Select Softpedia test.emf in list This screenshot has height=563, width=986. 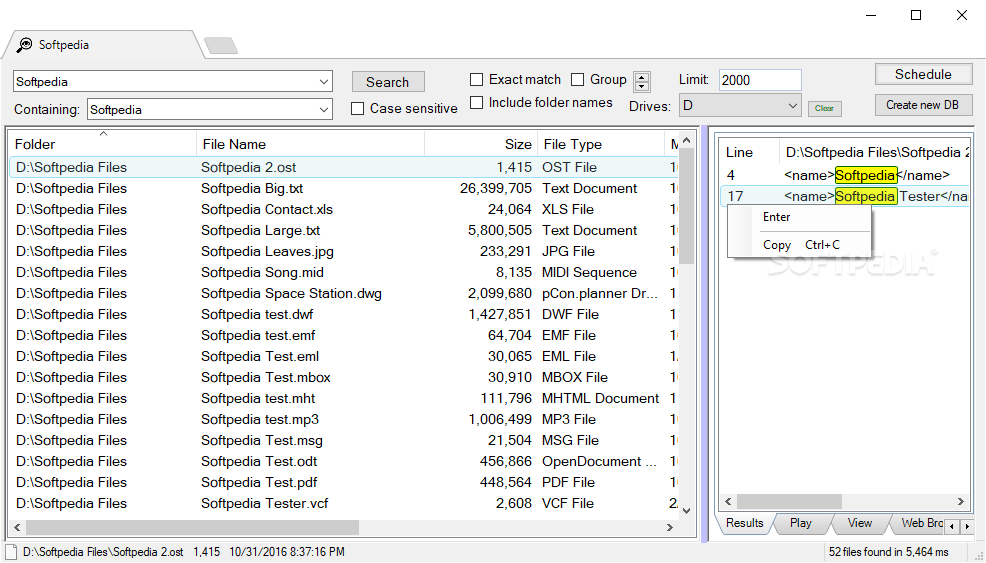pyautogui.click(x=344, y=335)
